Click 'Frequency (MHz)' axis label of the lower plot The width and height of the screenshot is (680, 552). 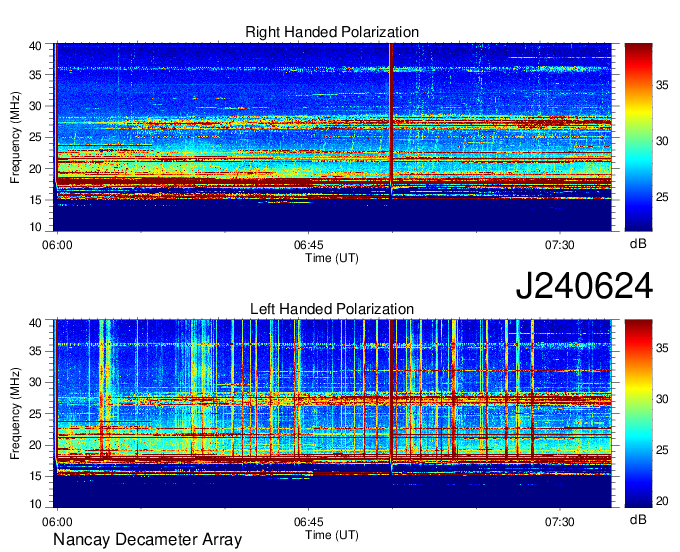(x=15, y=414)
